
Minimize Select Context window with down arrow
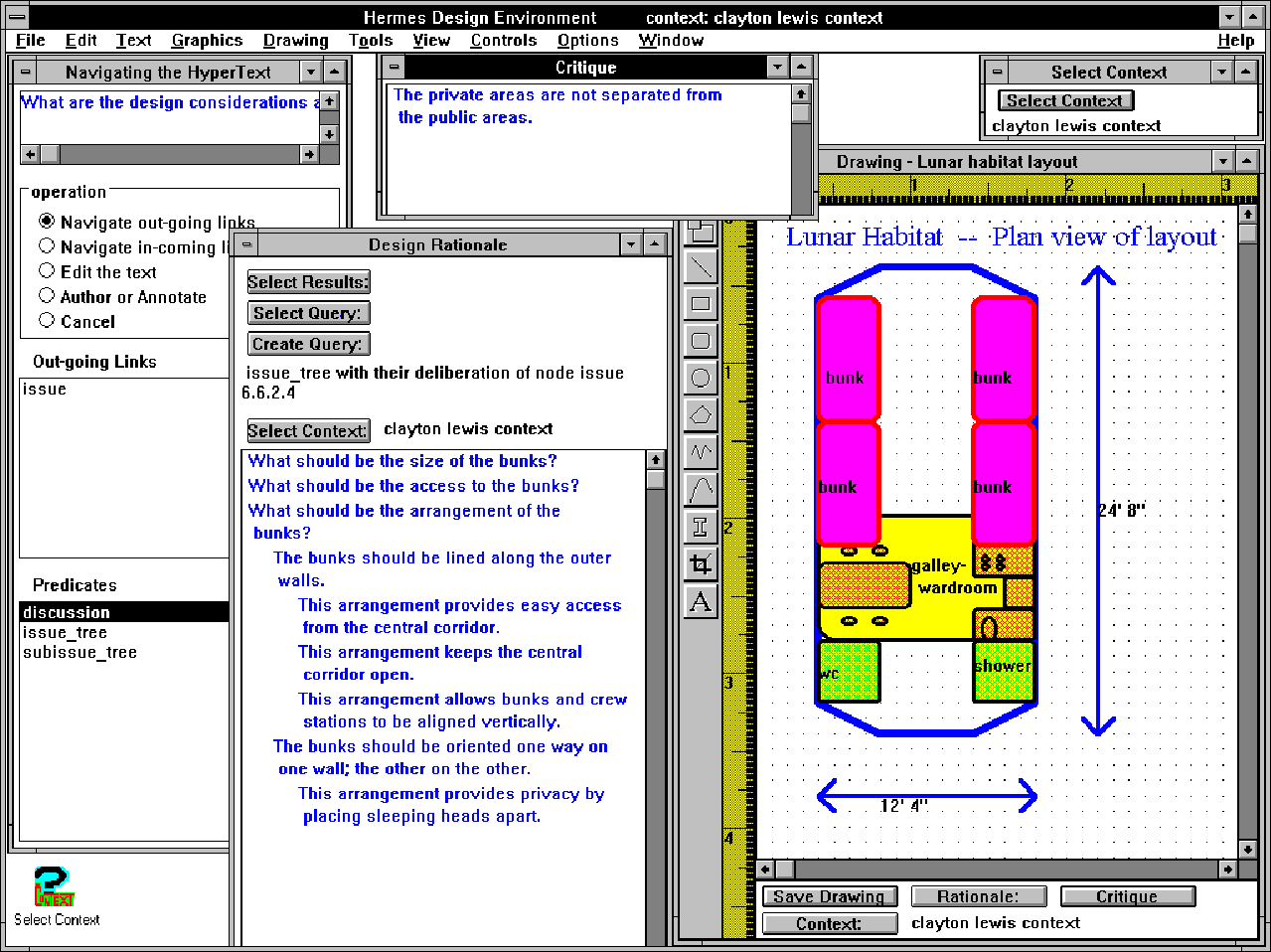(x=1222, y=72)
